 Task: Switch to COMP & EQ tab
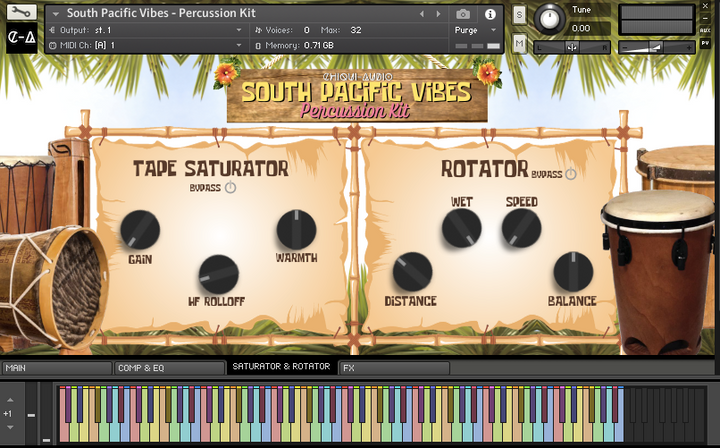click(169, 368)
